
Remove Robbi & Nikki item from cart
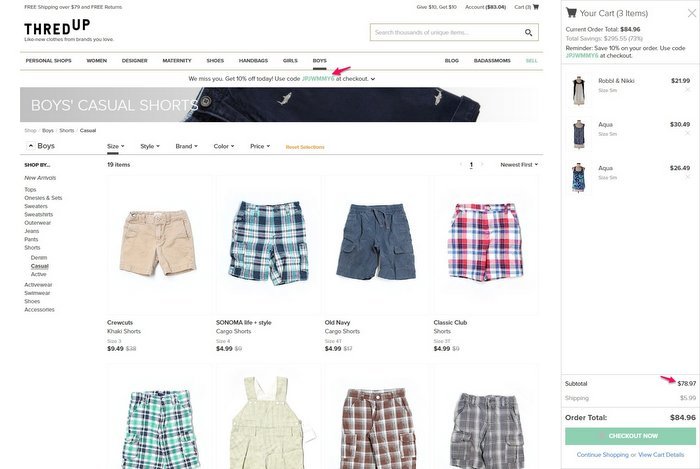click(688, 90)
